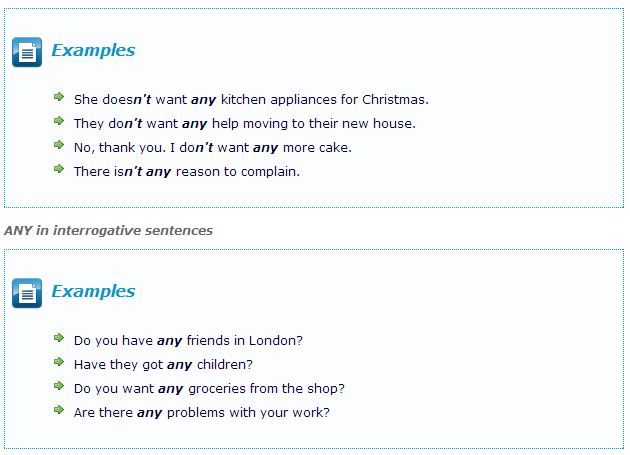Click sentence 'Have they got any children?'
Screen dimensions: 630x455
click(163, 365)
